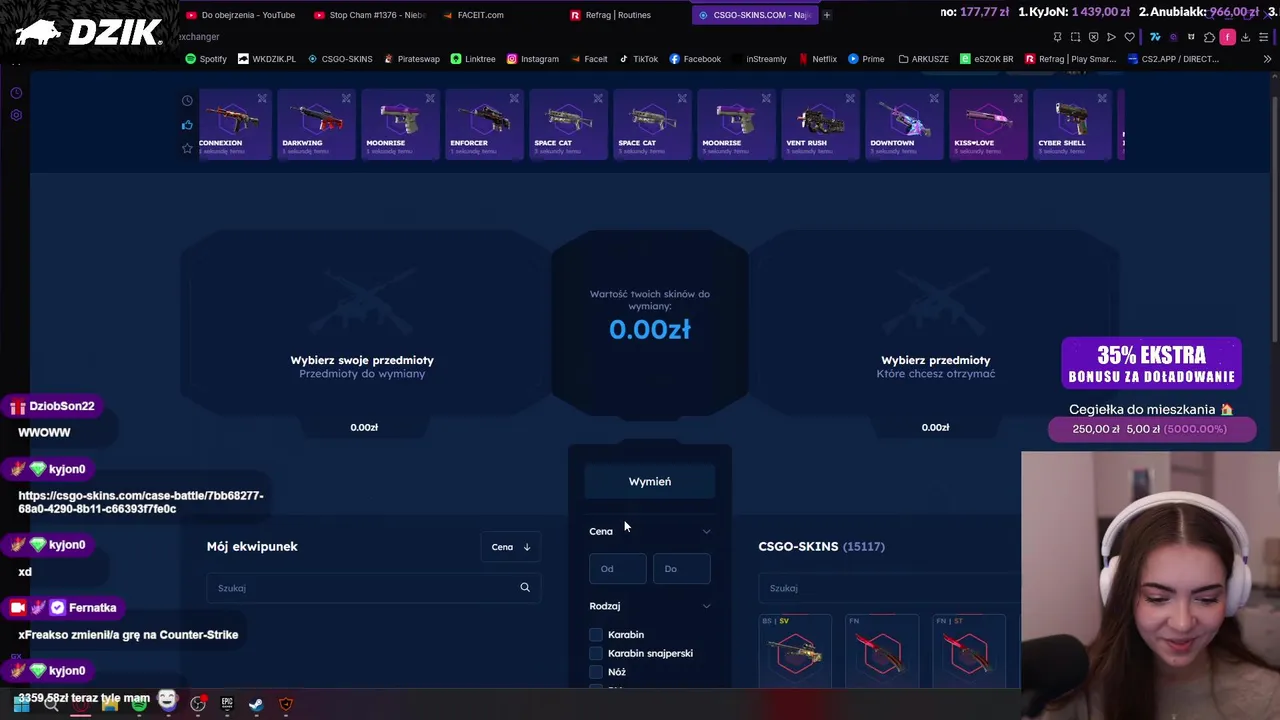Open the CS2.APP bookmark link
Viewport: 1280px width, 720px height.
click(1173, 59)
